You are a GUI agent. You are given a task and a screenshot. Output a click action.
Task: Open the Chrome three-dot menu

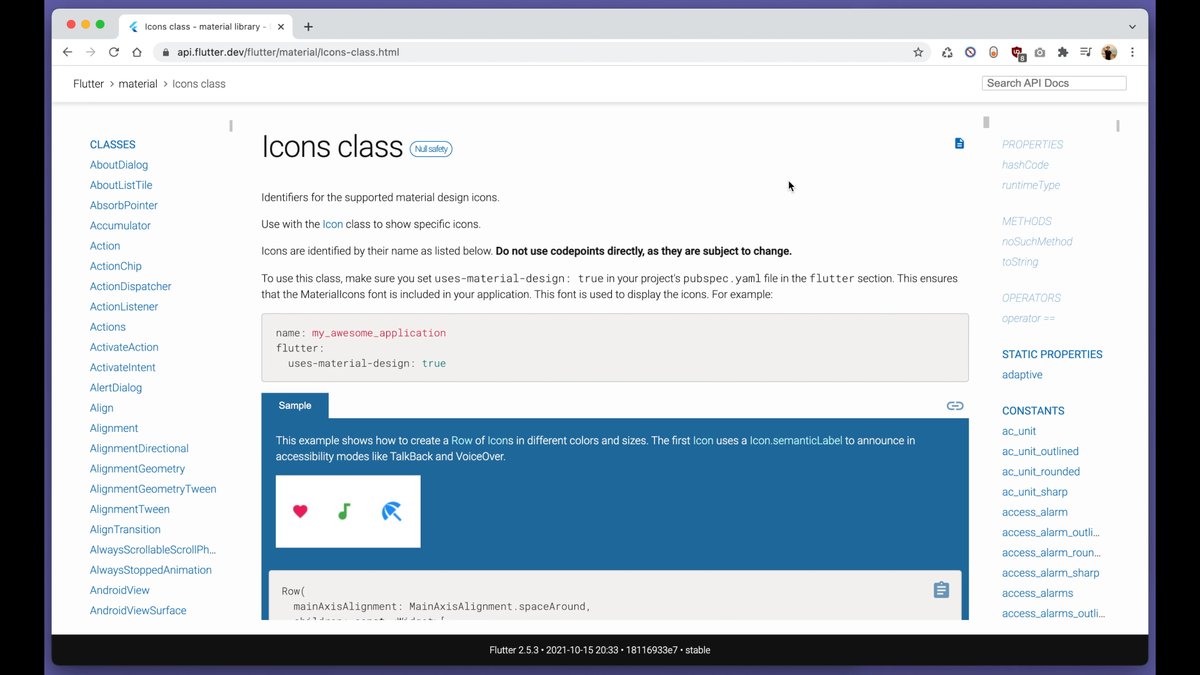click(x=1132, y=52)
